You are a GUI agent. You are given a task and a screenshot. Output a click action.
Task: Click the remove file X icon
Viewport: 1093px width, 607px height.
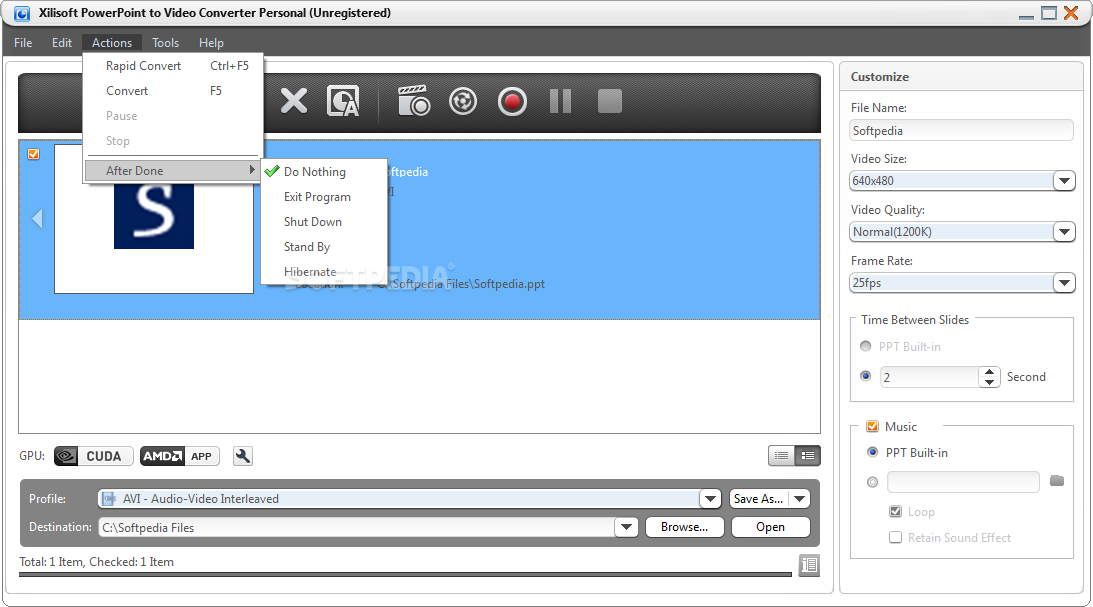[293, 101]
